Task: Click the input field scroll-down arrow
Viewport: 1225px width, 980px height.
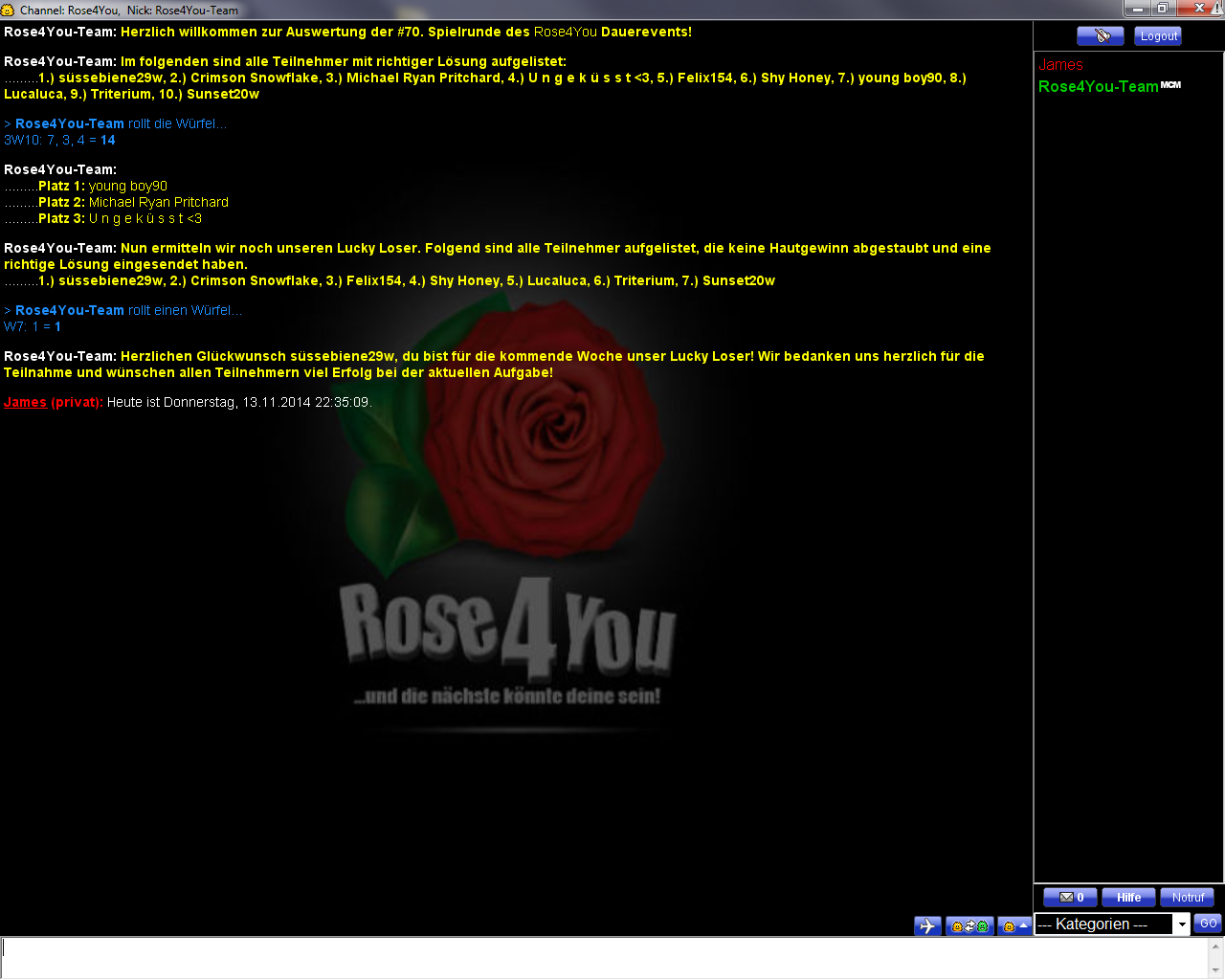Action: pyautogui.click(x=1215, y=969)
